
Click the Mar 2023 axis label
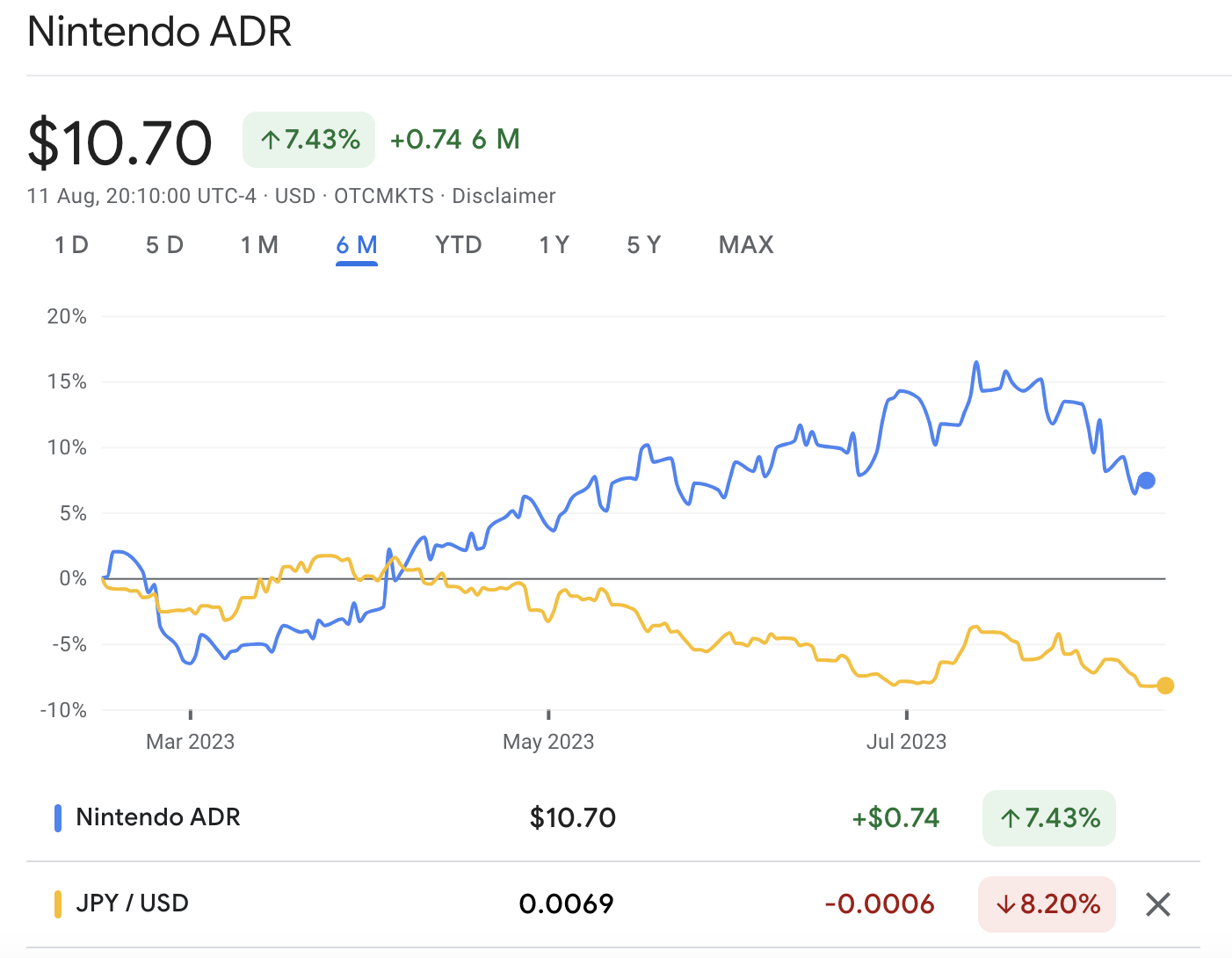191,742
